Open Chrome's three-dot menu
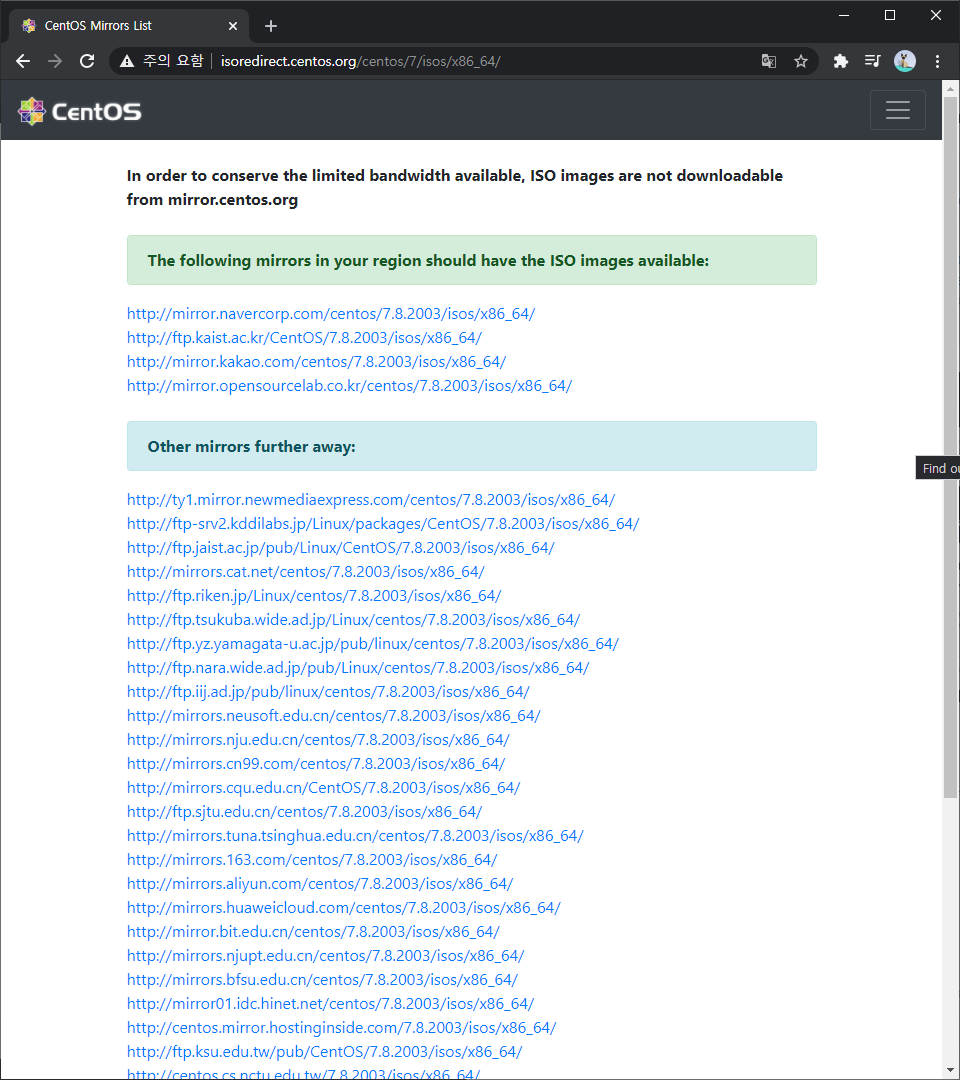 (937, 61)
